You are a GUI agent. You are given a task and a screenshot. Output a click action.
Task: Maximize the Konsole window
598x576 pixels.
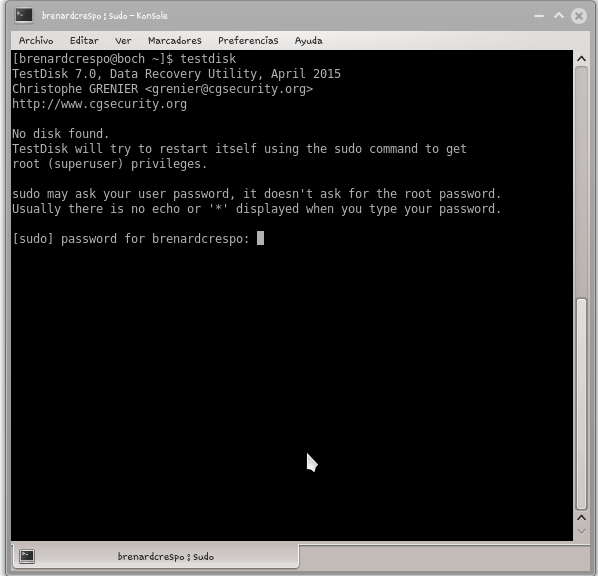pos(559,16)
